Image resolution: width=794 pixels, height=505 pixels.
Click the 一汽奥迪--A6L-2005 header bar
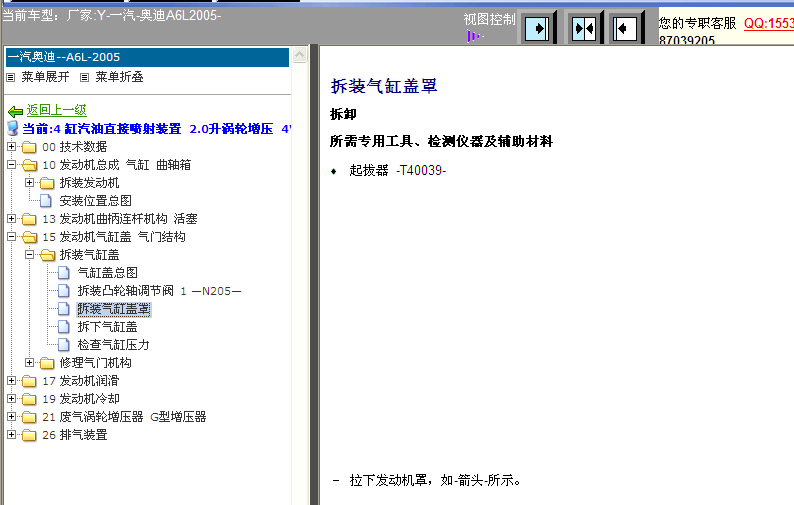tap(147, 57)
